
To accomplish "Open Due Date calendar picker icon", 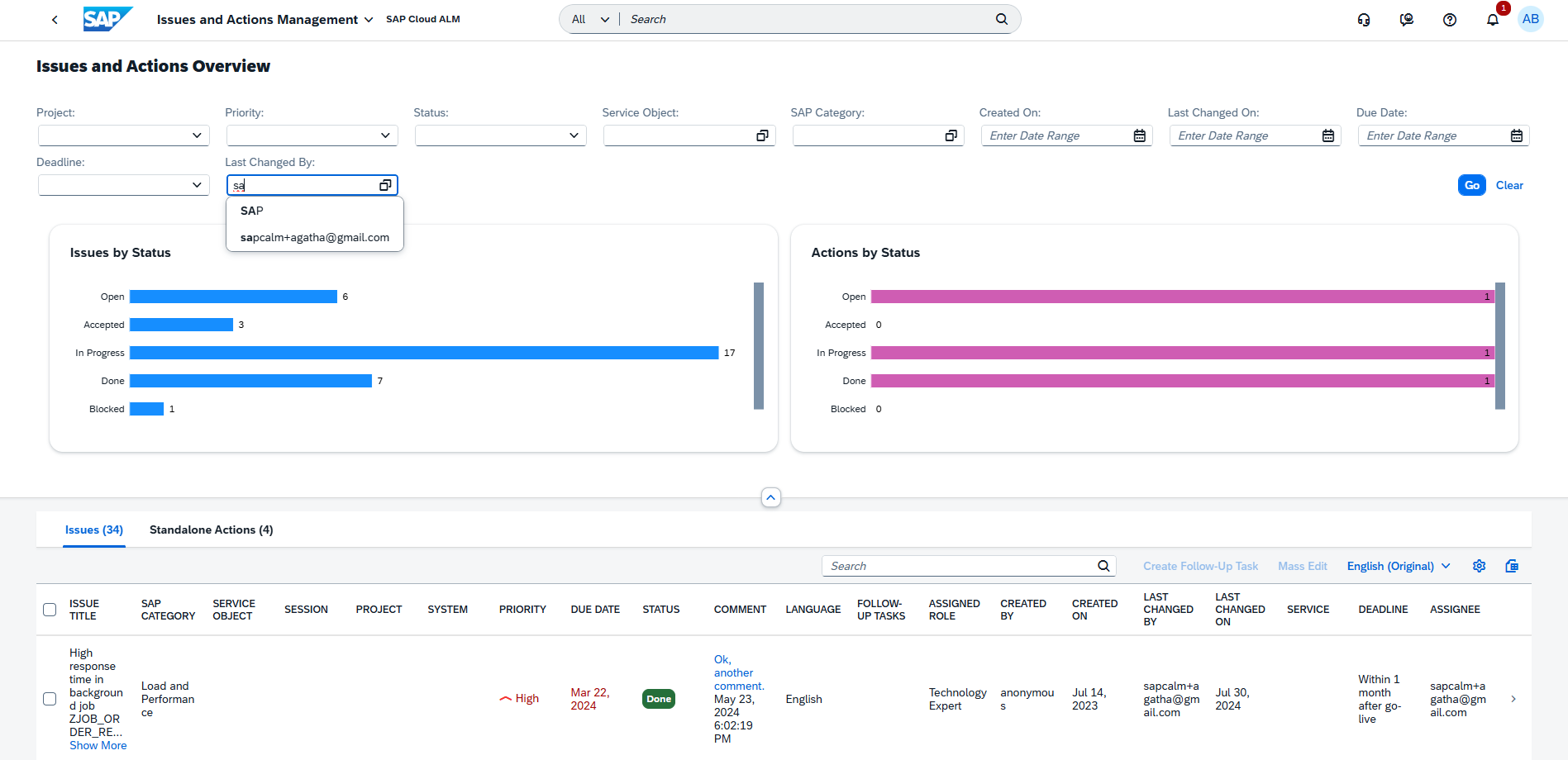I will click(x=1516, y=135).
